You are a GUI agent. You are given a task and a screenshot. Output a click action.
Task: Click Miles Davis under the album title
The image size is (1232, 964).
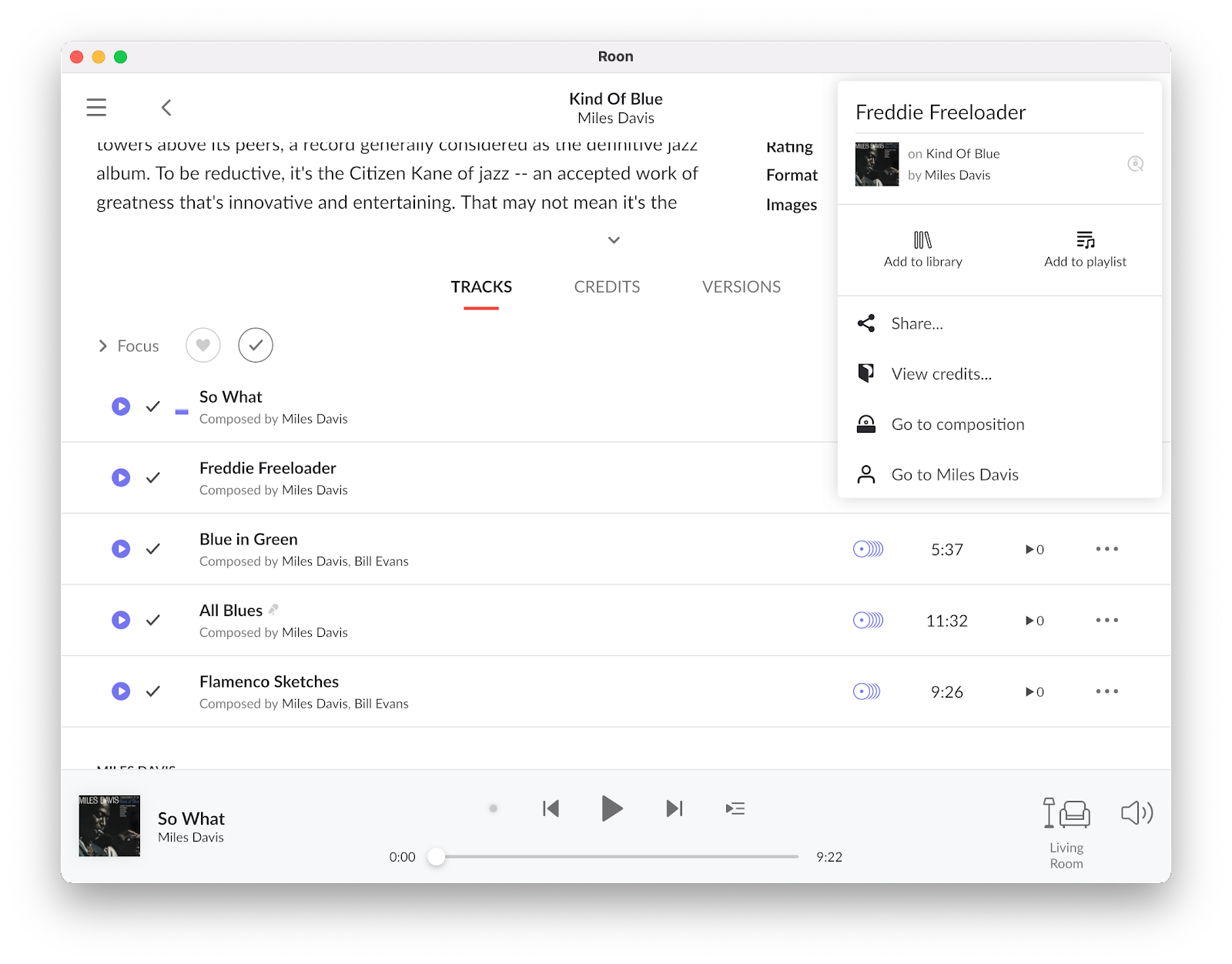(616, 118)
